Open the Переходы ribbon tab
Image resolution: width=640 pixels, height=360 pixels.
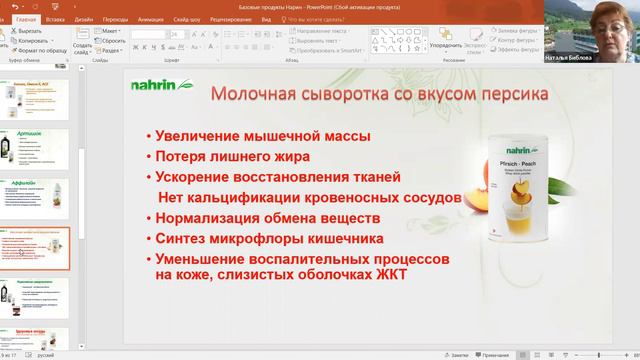[x=115, y=19]
